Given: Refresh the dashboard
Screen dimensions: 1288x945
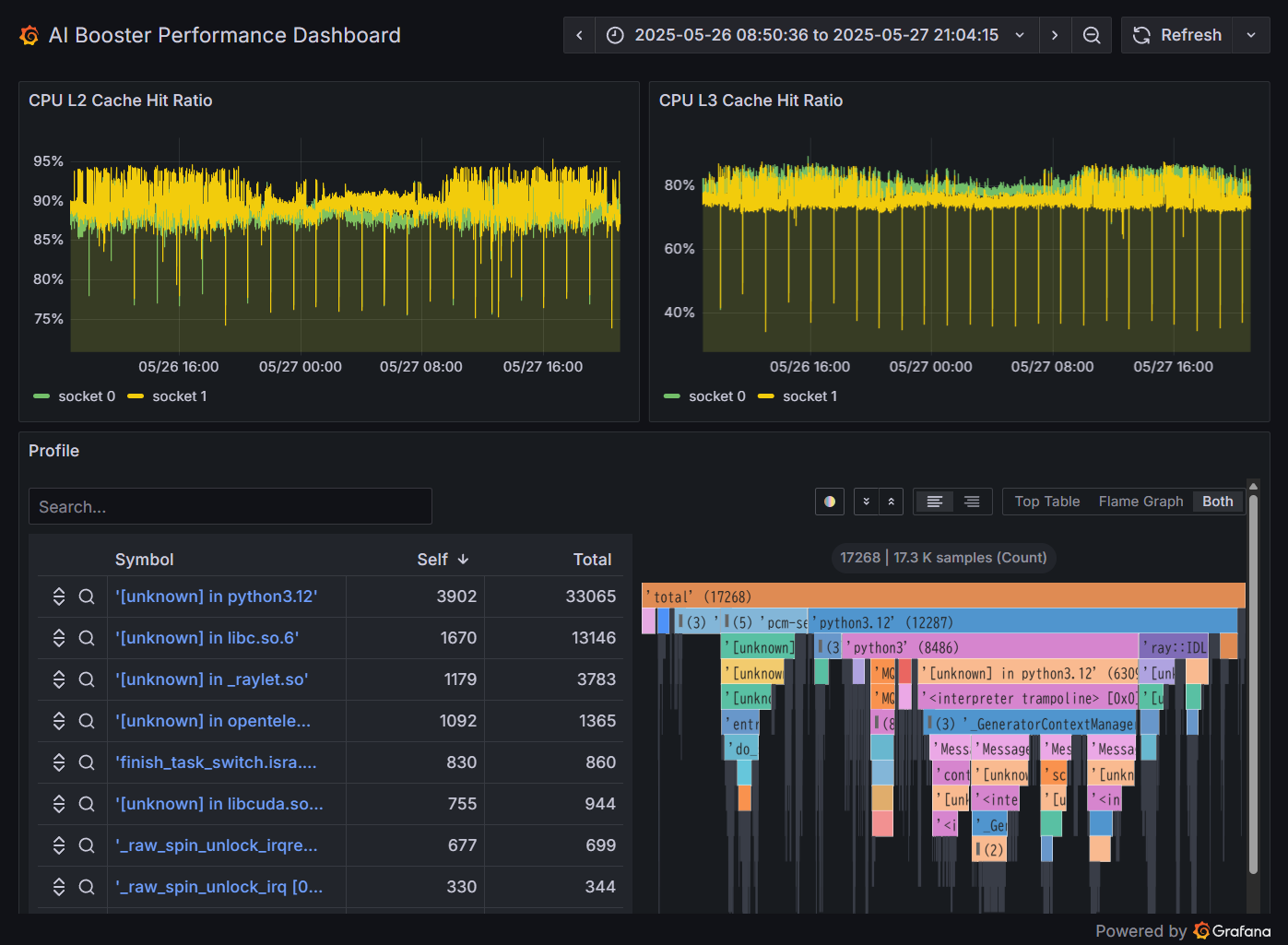Looking at the screenshot, I should click(1177, 35).
